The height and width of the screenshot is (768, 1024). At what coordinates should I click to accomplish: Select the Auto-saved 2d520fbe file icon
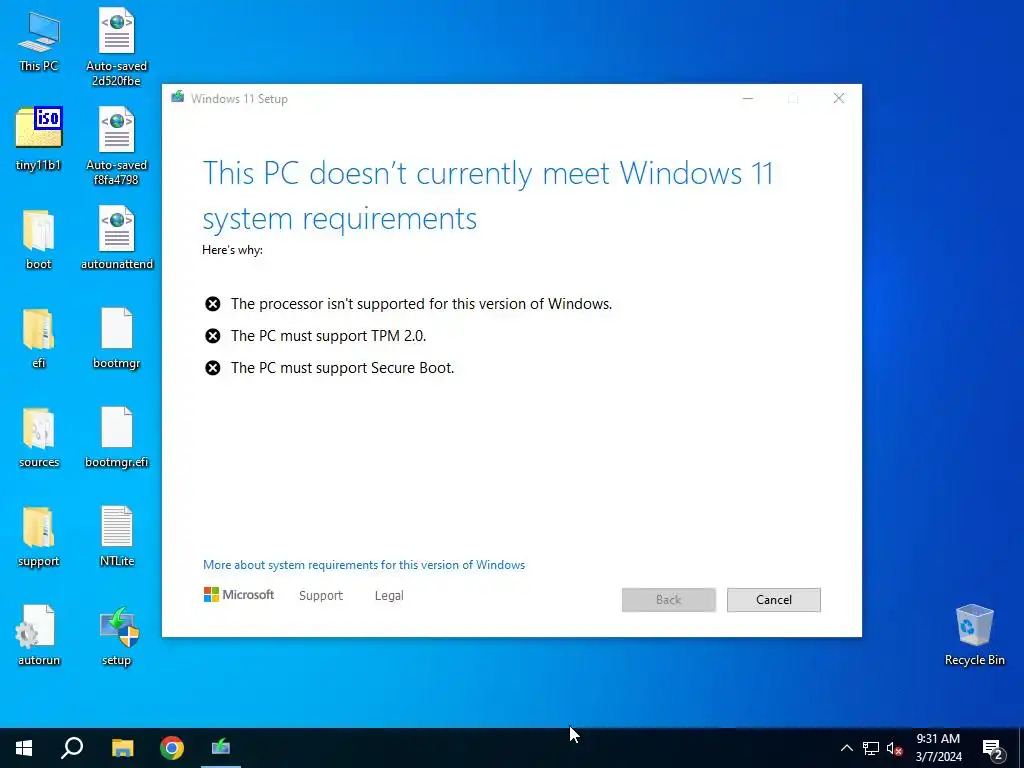[x=116, y=46]
